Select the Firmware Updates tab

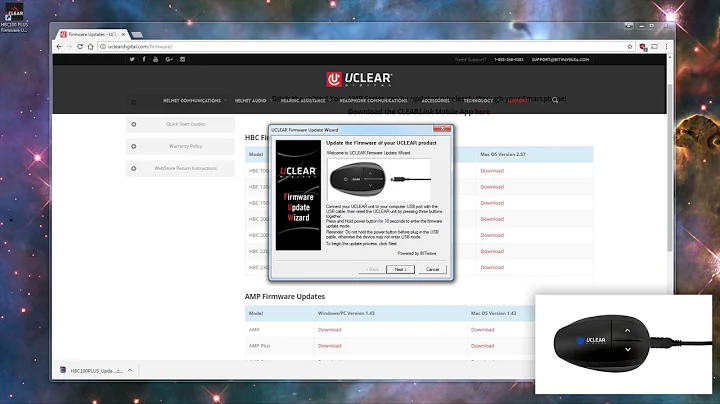click(92, 34)
